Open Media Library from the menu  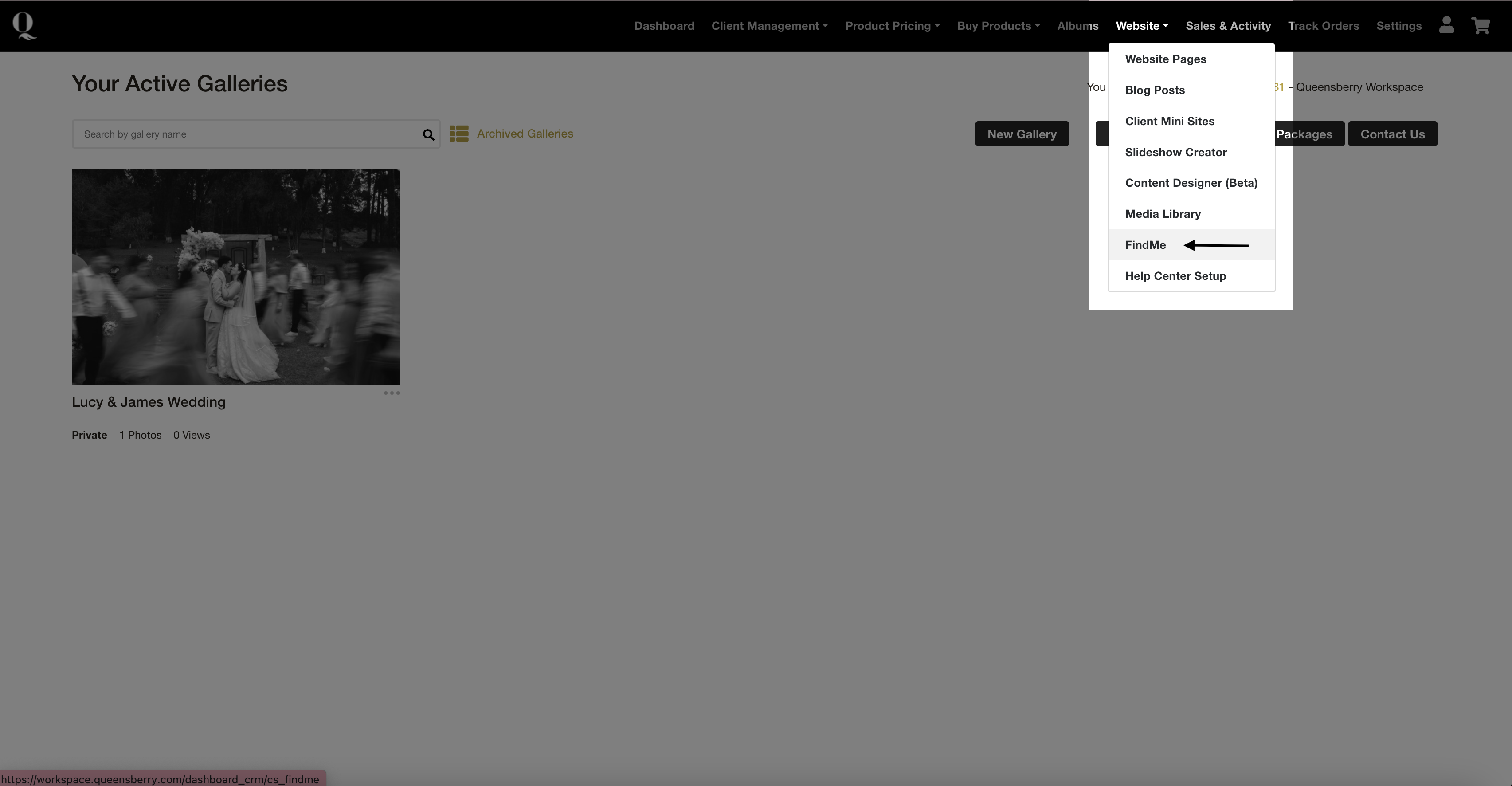[x=1163, y=214]
